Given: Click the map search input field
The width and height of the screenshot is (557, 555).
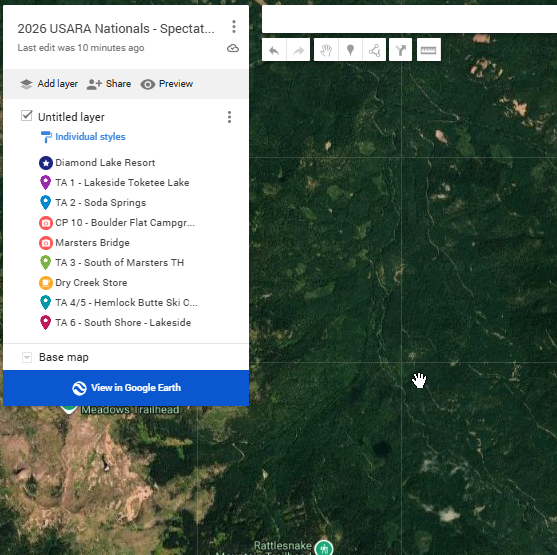Looking at the screenshot, I should [x=409, y=19].
